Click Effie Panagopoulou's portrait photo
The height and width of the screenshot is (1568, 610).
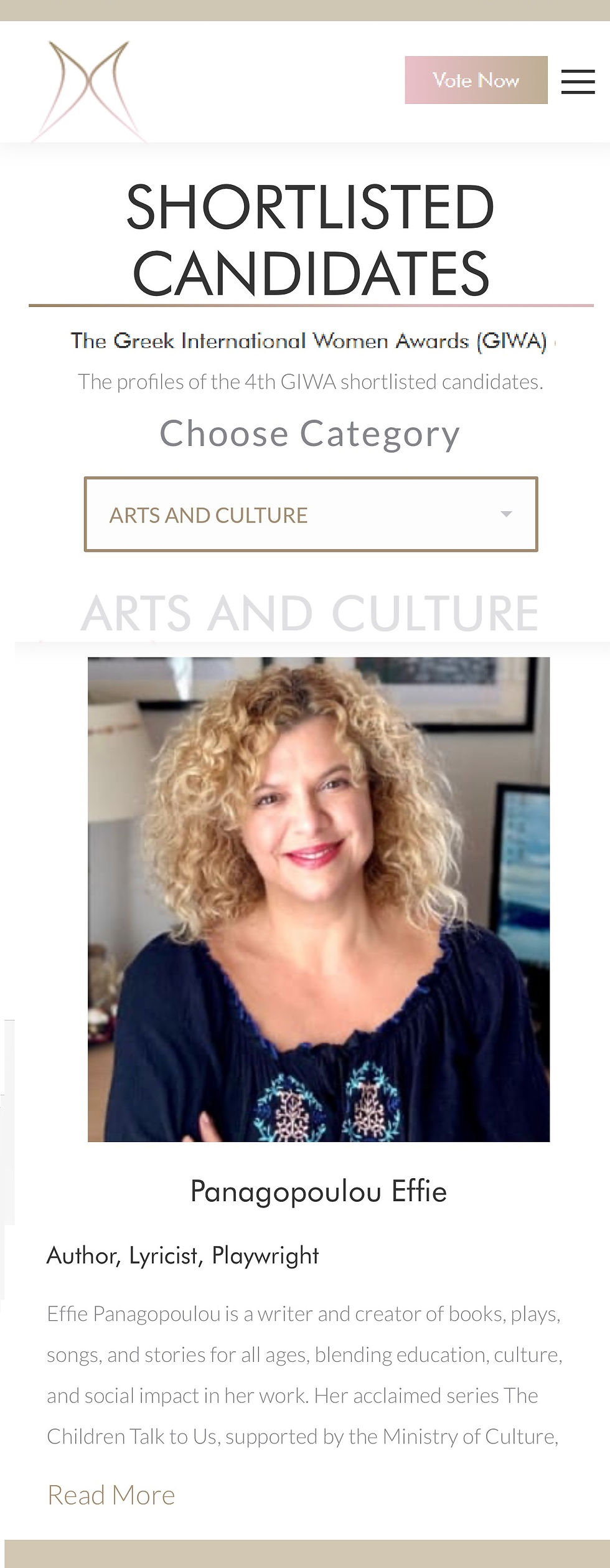tap(319, 899)
